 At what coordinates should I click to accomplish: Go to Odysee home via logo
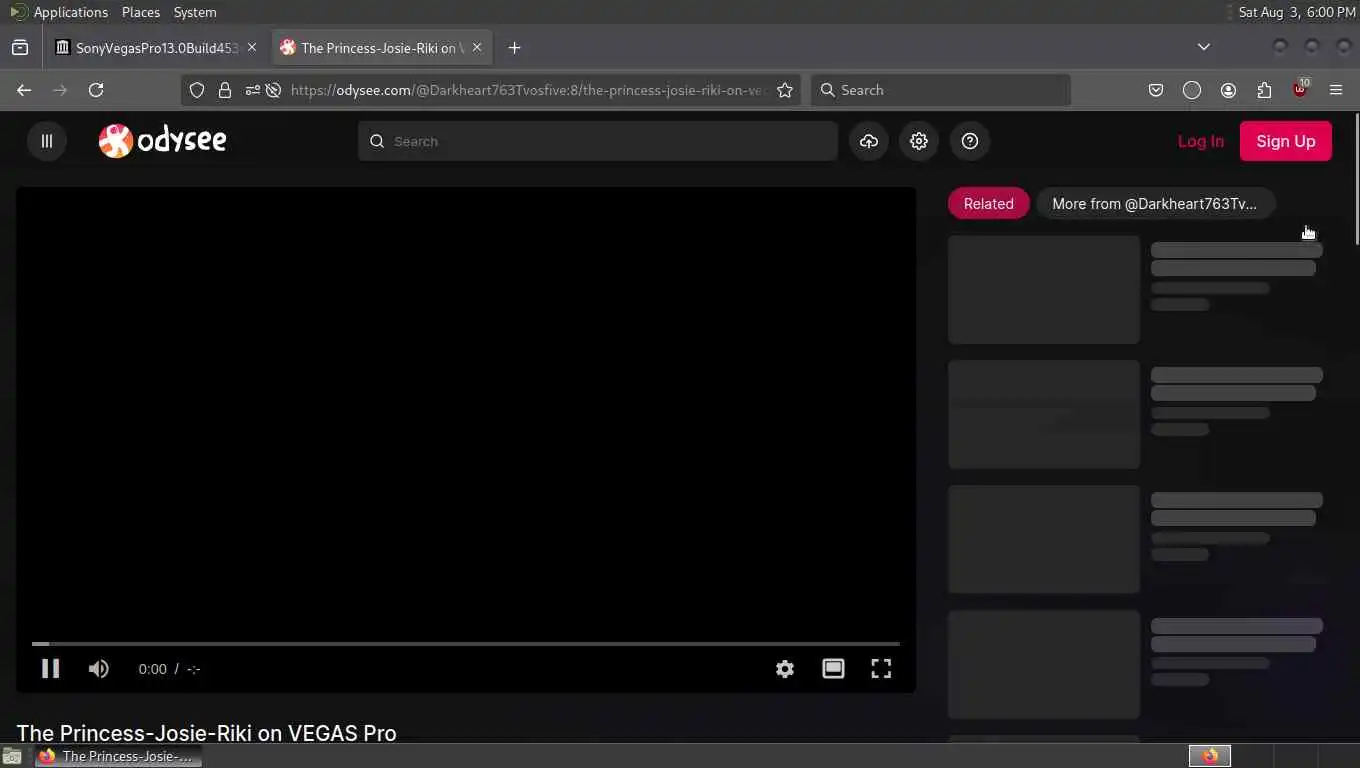click(x=162, y=141)
